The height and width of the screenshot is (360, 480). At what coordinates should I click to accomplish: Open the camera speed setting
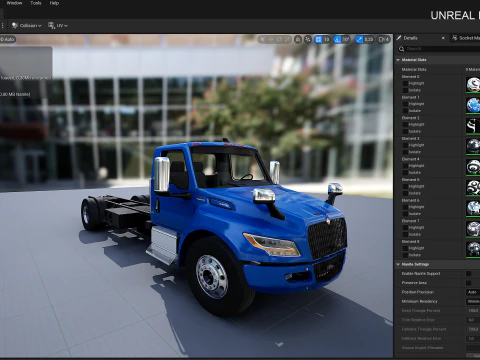point(384,40)
